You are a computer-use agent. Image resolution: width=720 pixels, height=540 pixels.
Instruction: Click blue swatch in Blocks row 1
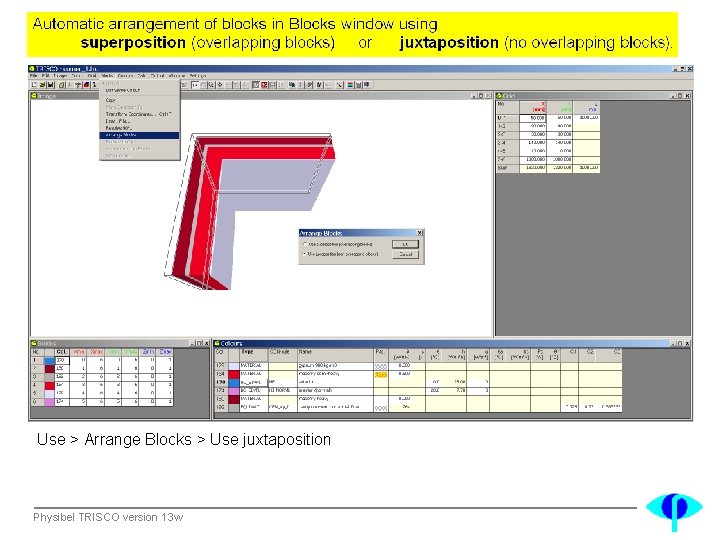click(x=49, y=360)
